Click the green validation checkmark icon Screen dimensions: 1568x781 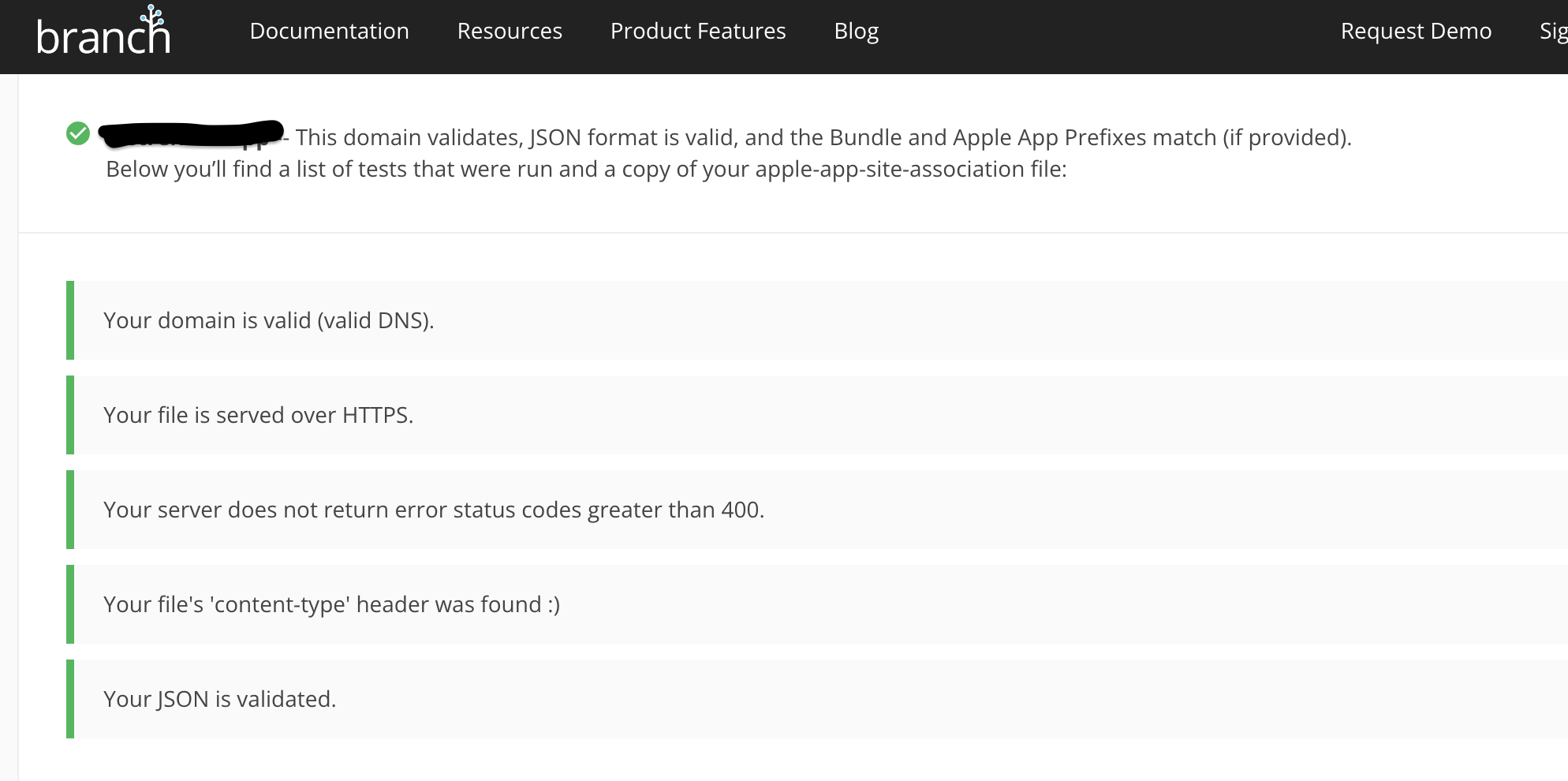point(78,133)
